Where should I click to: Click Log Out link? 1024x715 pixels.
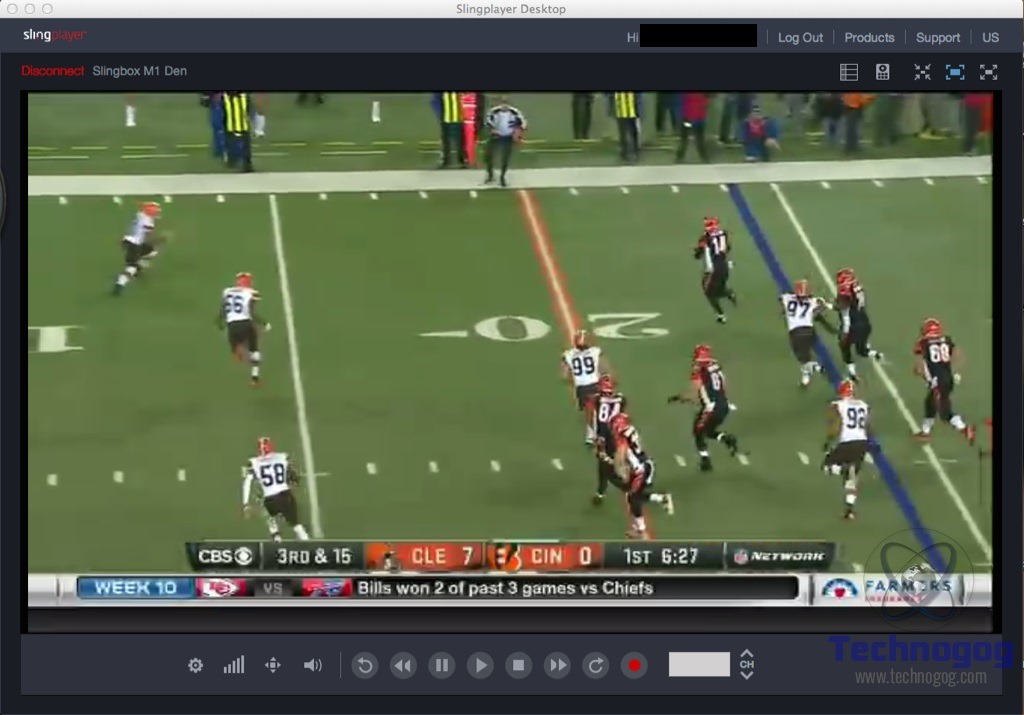pos(800,37)
